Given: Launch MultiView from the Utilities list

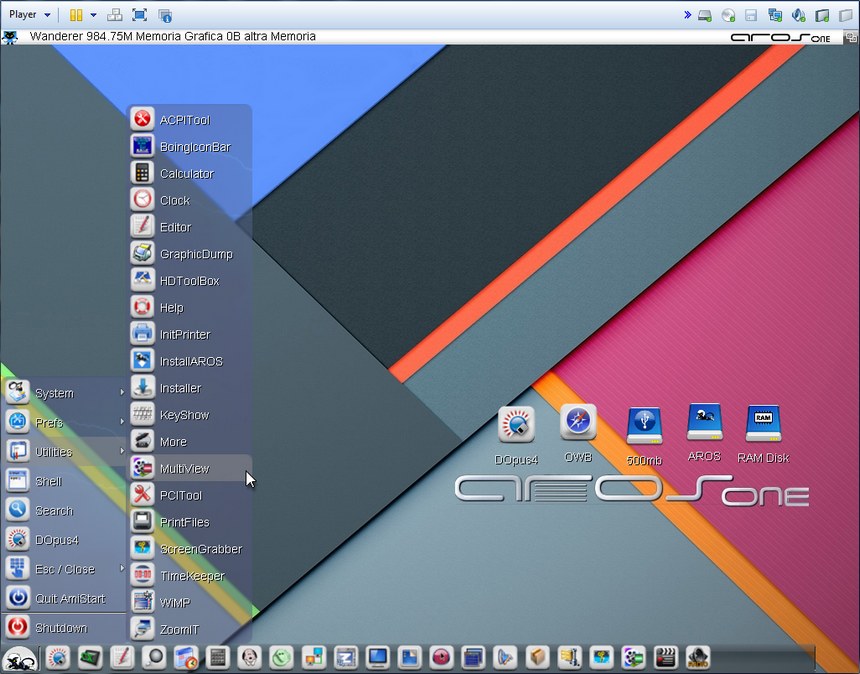Looking at the screenshot, I should point(184,468).
